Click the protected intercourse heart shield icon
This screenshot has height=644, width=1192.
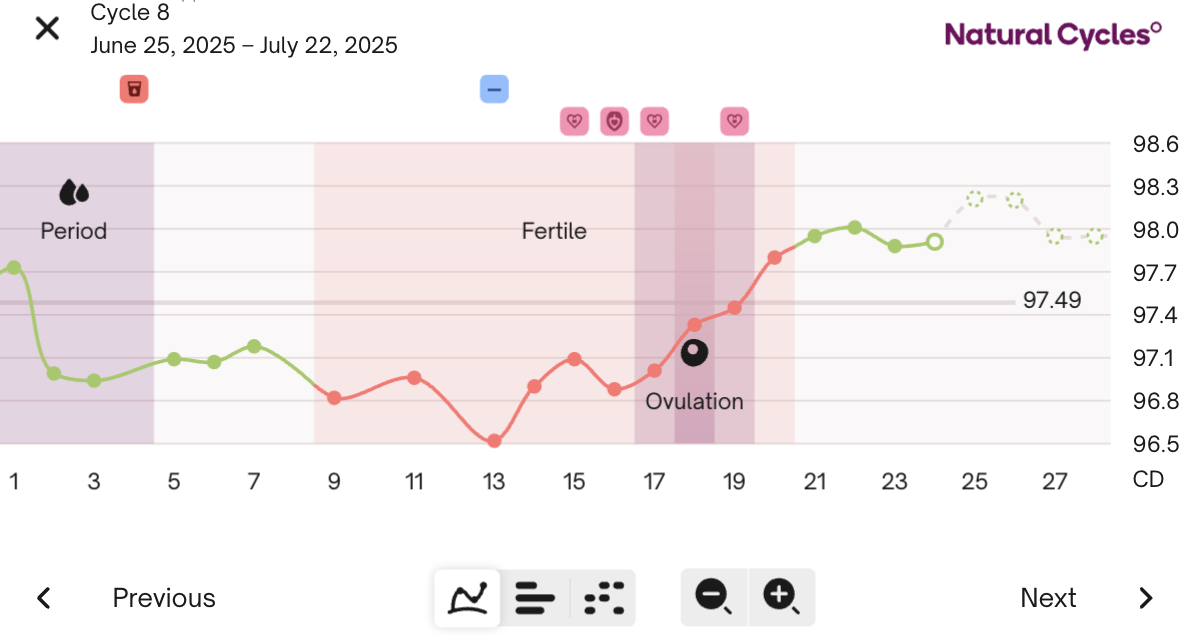pos(614,121)
